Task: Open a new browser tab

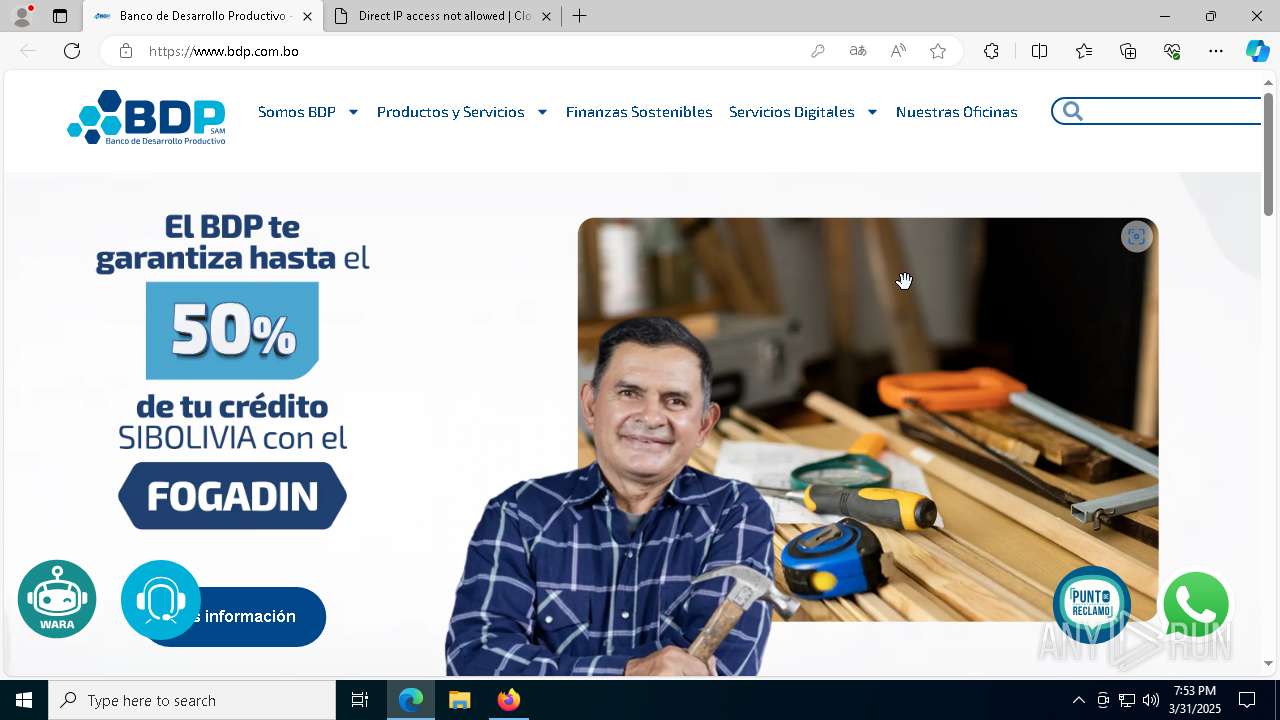Action: (x=579, y=16)
